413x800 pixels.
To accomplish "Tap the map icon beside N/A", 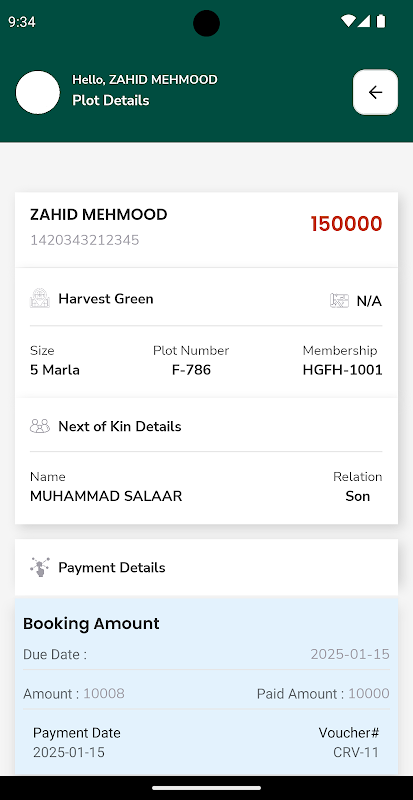I will click(x=339, y=301).
